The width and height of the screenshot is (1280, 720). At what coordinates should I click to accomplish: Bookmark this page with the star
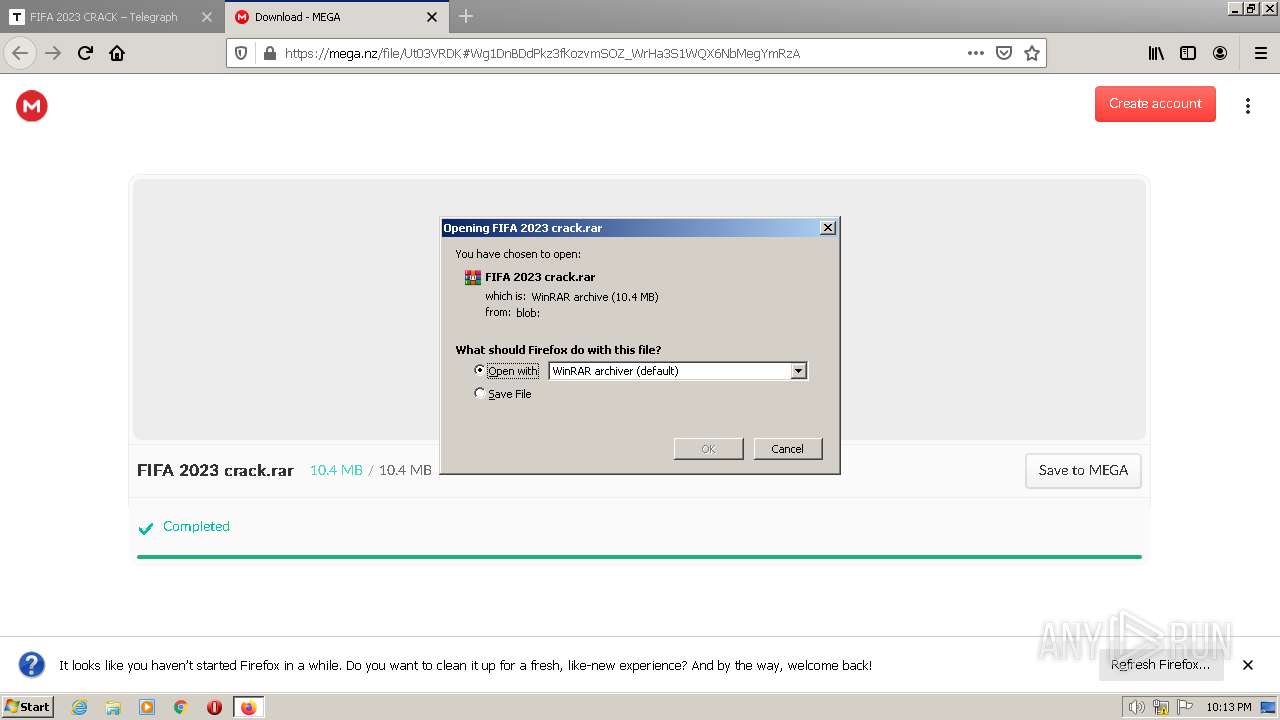(x=1032, y=53)
